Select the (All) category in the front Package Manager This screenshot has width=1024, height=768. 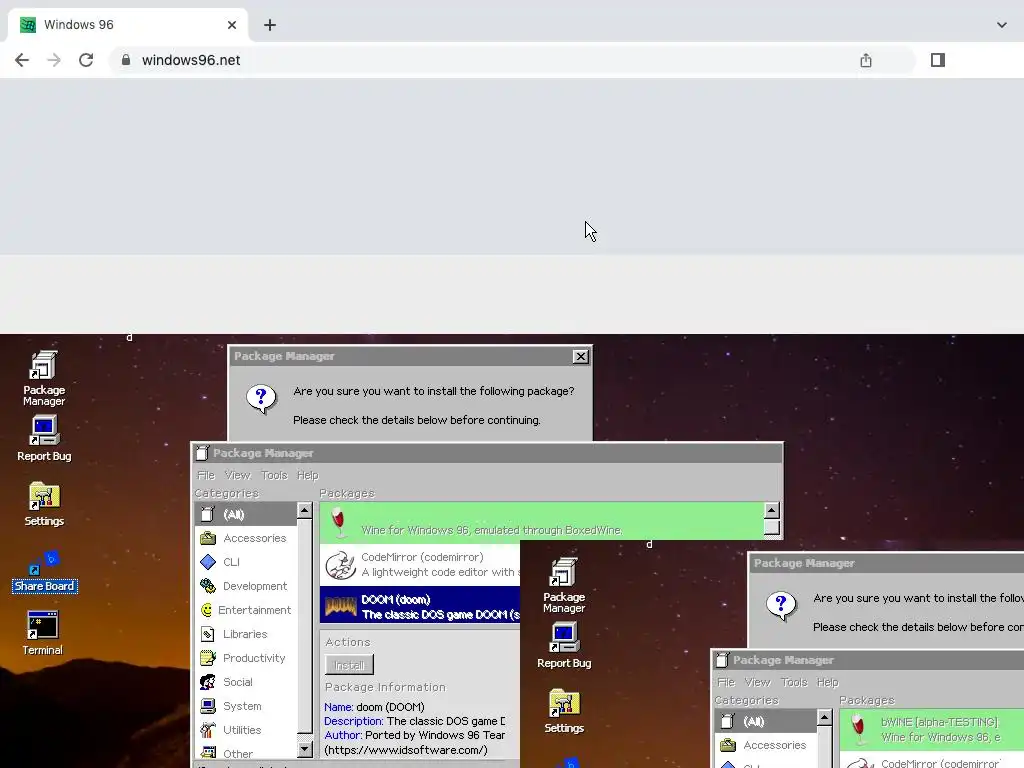246,515
